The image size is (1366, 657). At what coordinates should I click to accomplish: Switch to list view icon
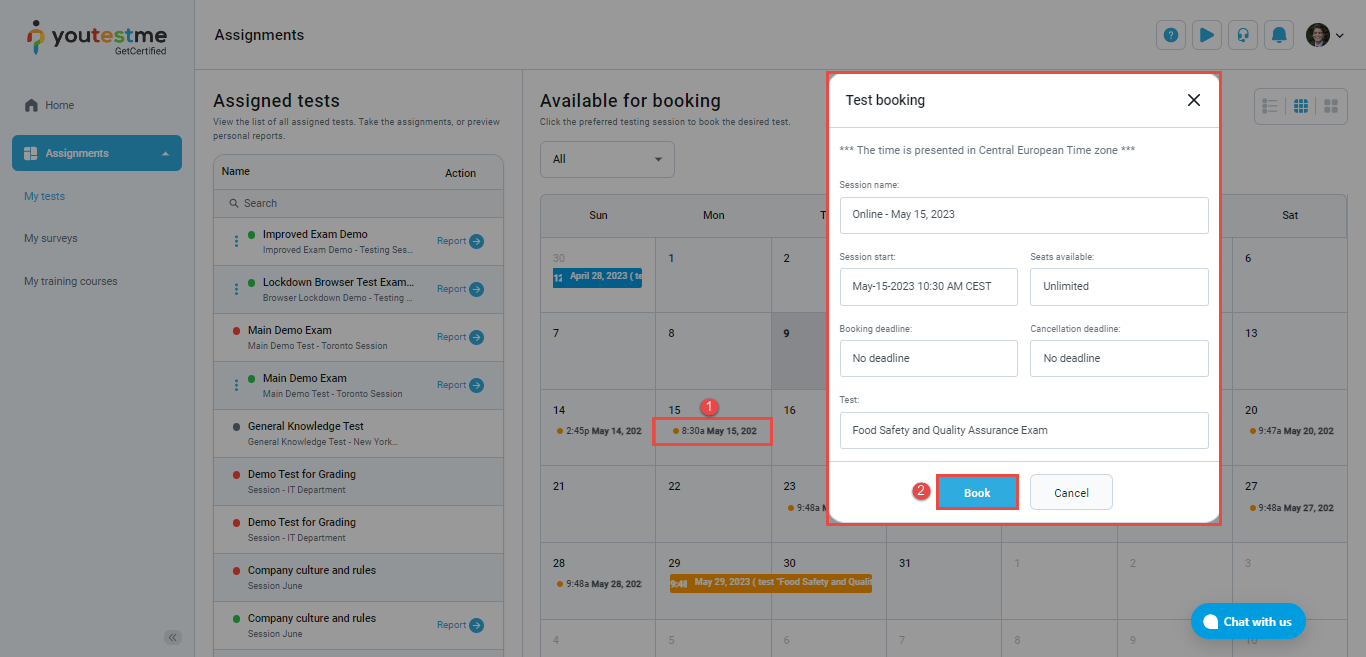(1271, 106)
